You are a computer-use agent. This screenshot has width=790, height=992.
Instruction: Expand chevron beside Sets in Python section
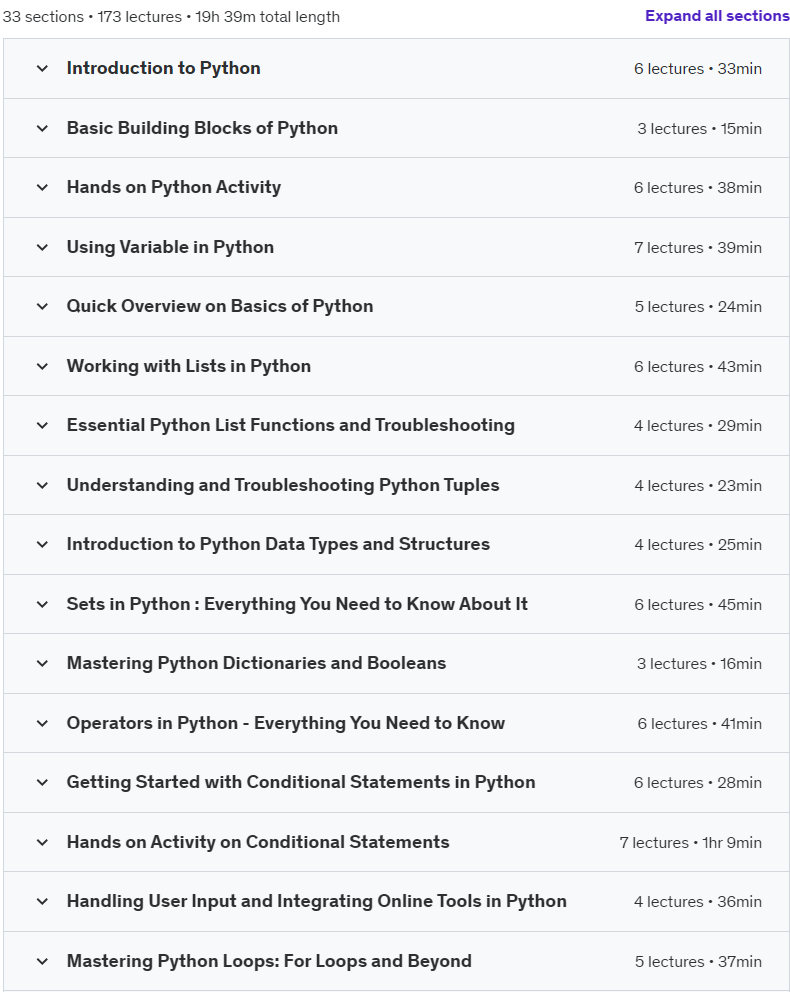coord(42,604)
